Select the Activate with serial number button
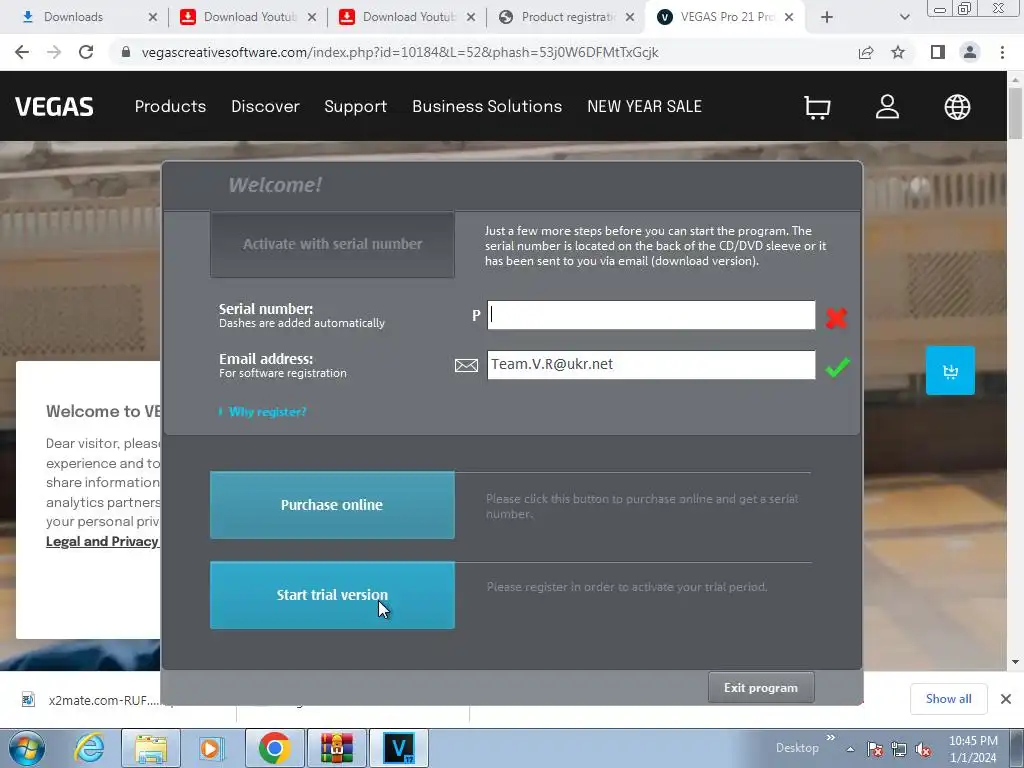The image size is (1024, 768). click(332, 244)
